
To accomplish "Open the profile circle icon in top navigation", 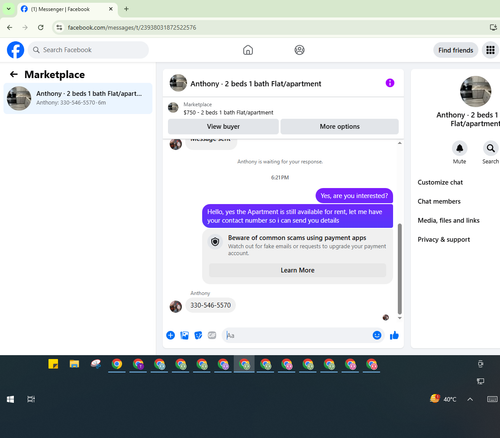I will click(299, 50).
